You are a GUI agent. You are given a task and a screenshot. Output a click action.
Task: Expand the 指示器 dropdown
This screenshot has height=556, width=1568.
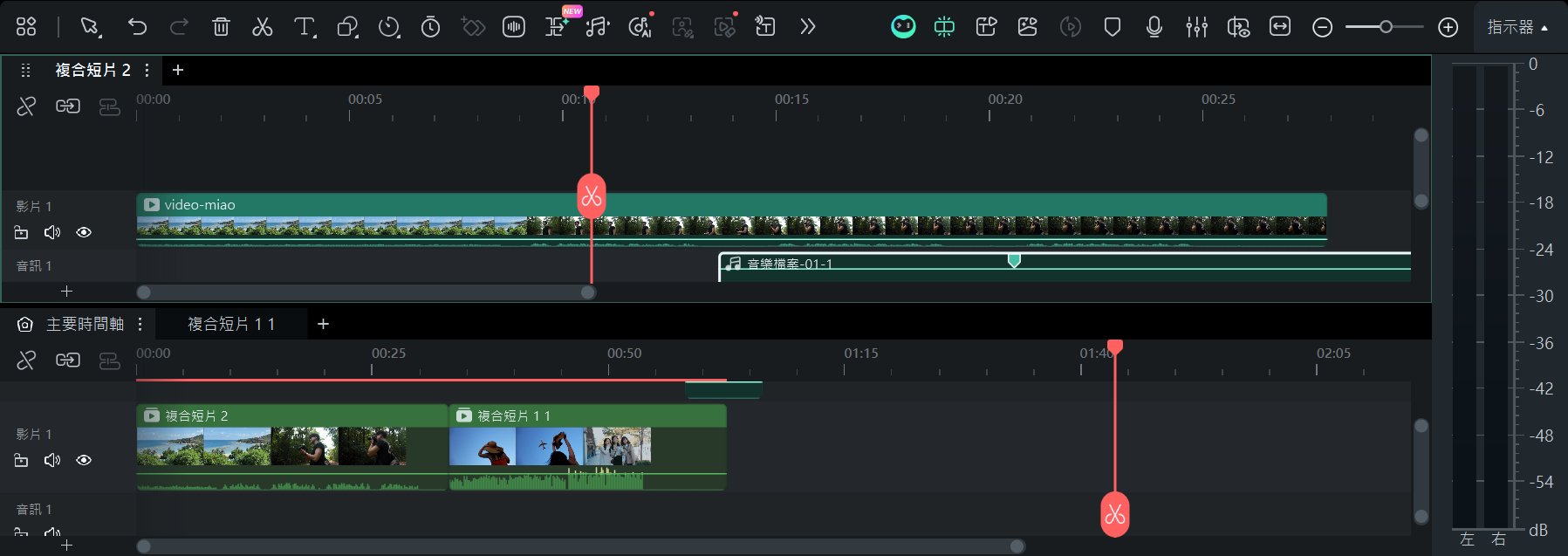[1517, 27]
